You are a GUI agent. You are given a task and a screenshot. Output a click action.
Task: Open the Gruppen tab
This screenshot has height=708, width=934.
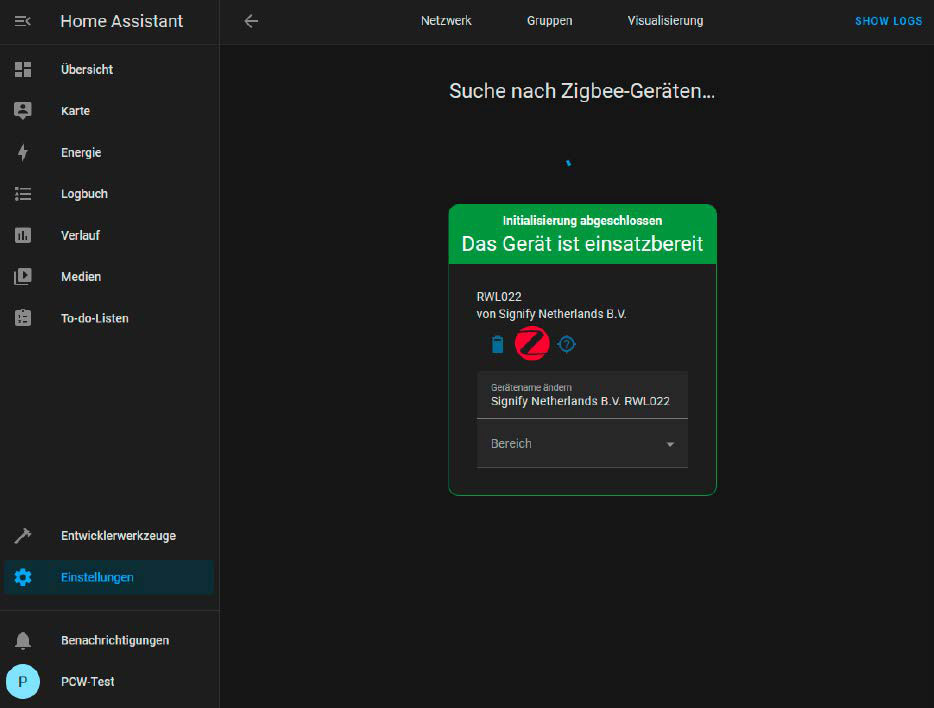coord(549,20)
